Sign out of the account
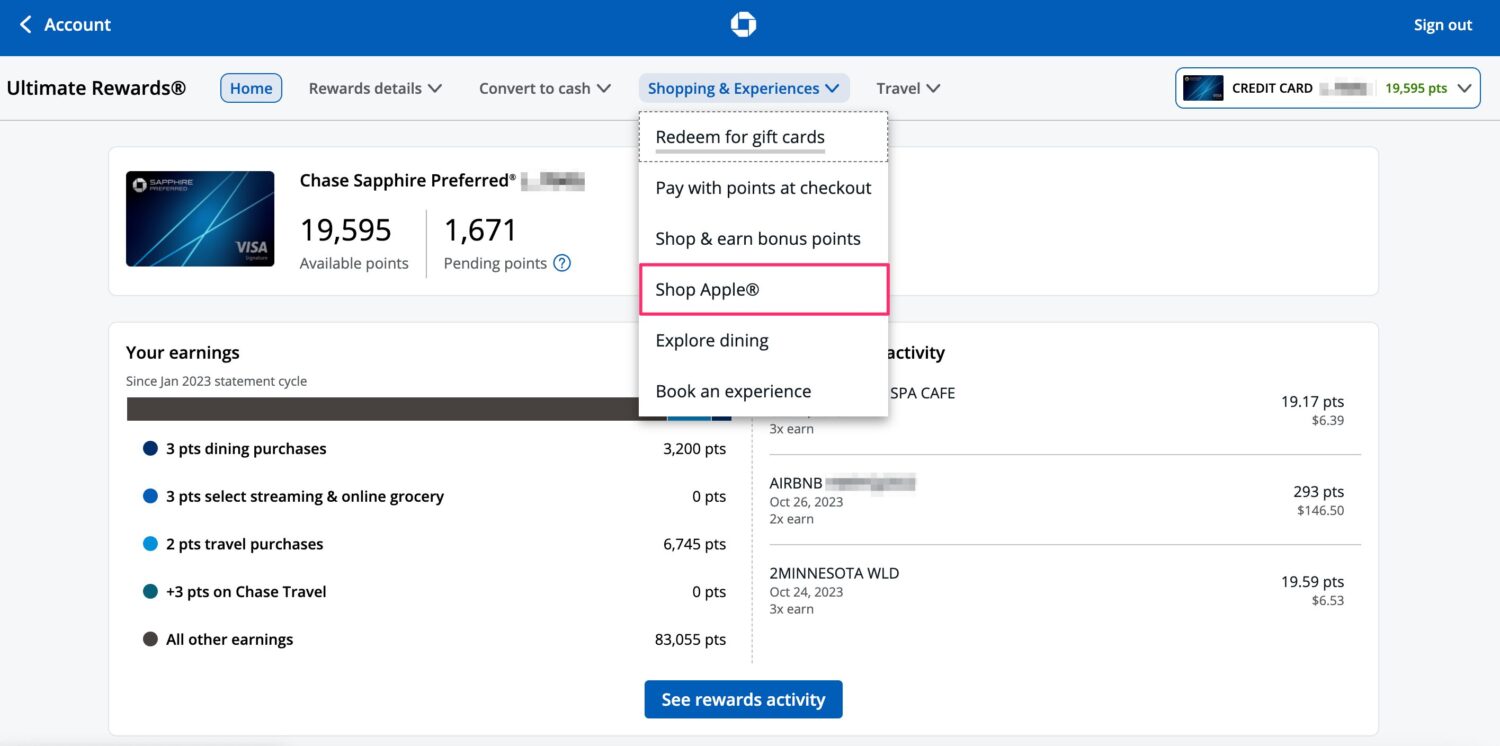The width and height of the screenshot is (1500, 746). pos(1441,23)
